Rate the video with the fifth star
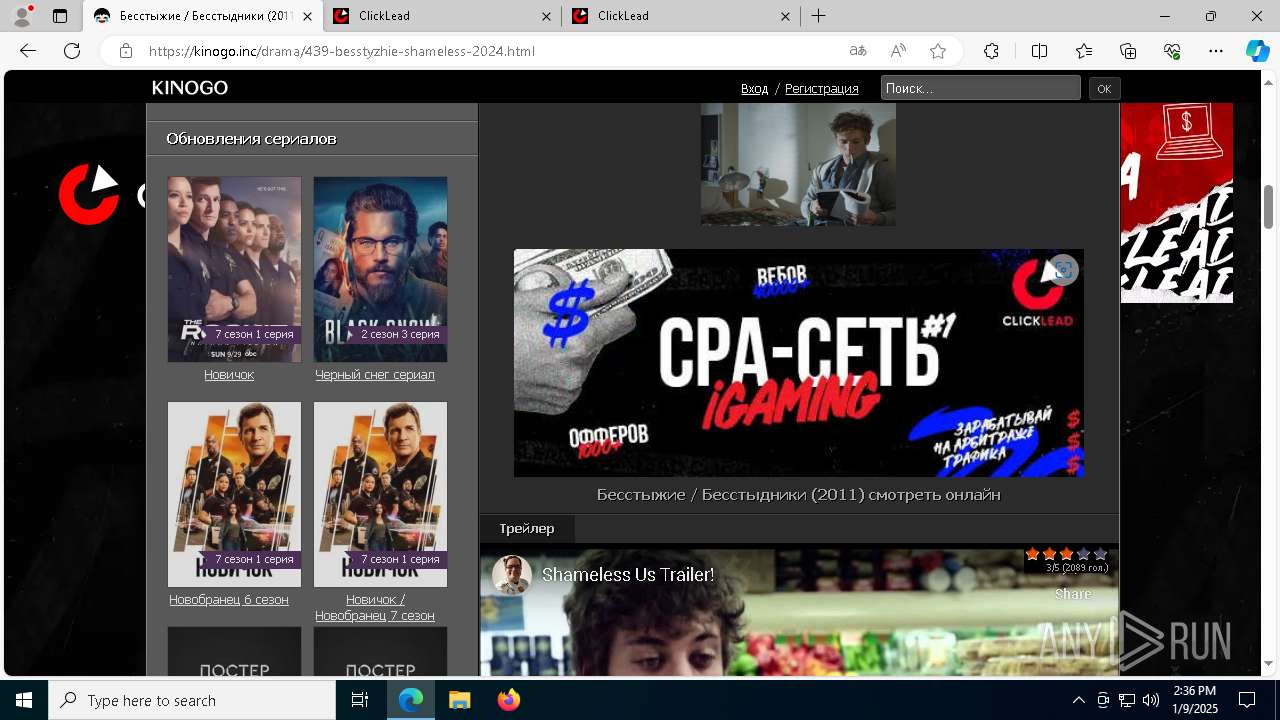This screenshot has width=1280, height=720. (x=1101, y=554)
